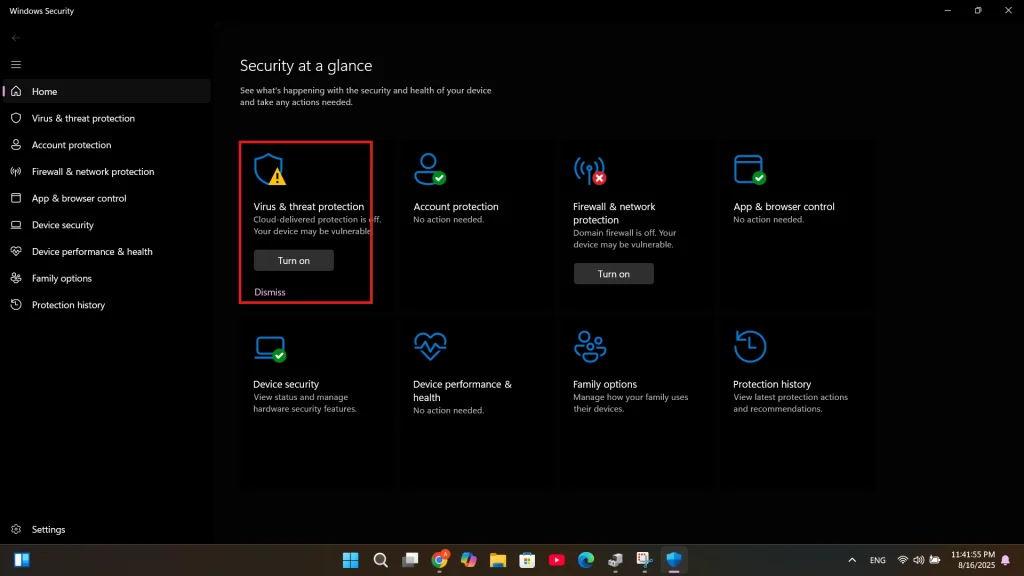Go to Device security in sidebar

tap(62, 225)
